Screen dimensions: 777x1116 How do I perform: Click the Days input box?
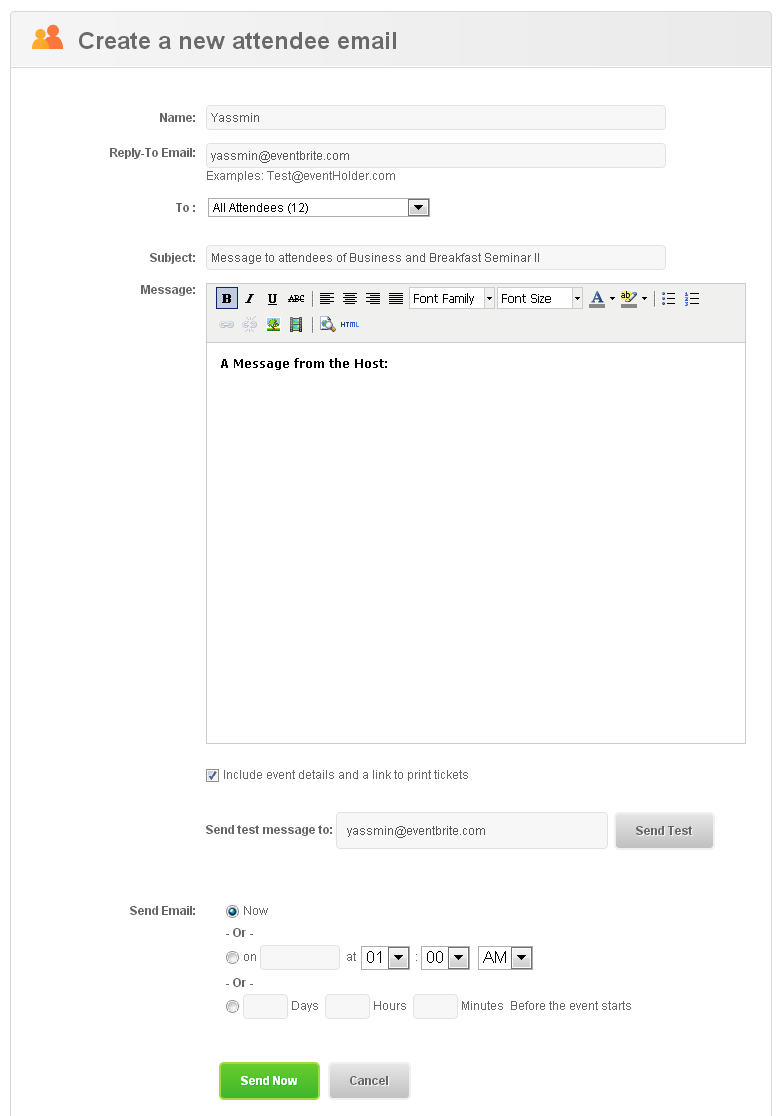(265, 1006)
